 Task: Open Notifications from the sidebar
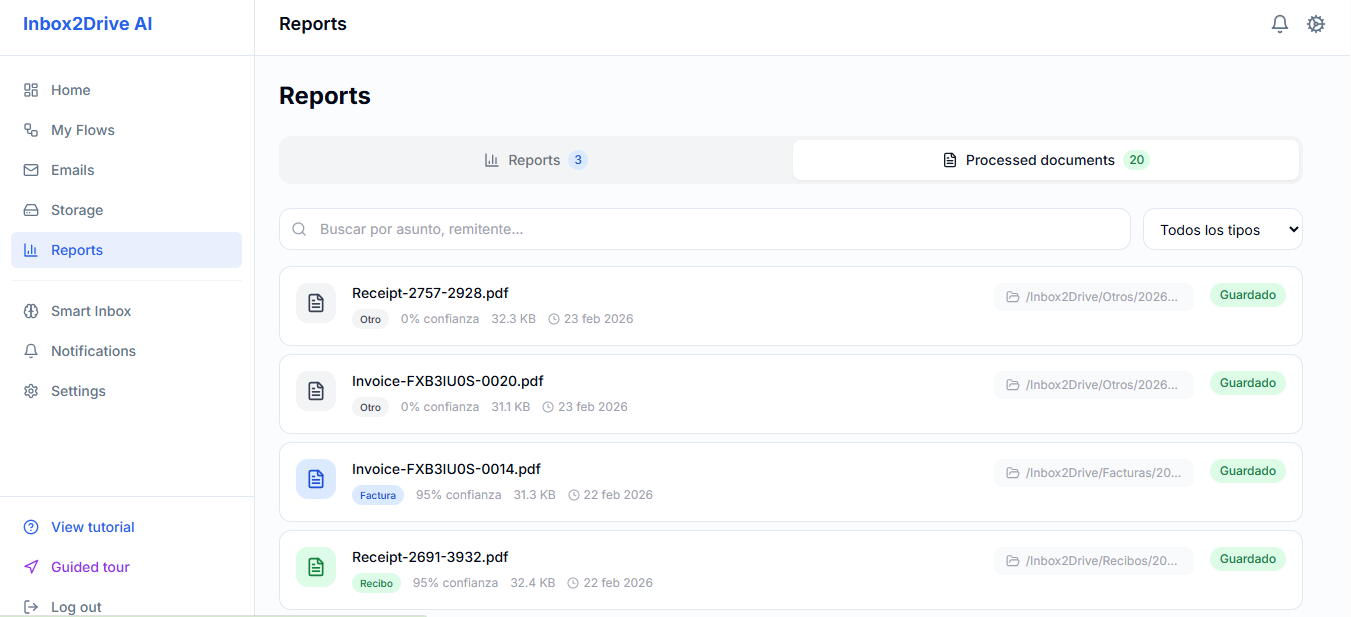(94, 350)
